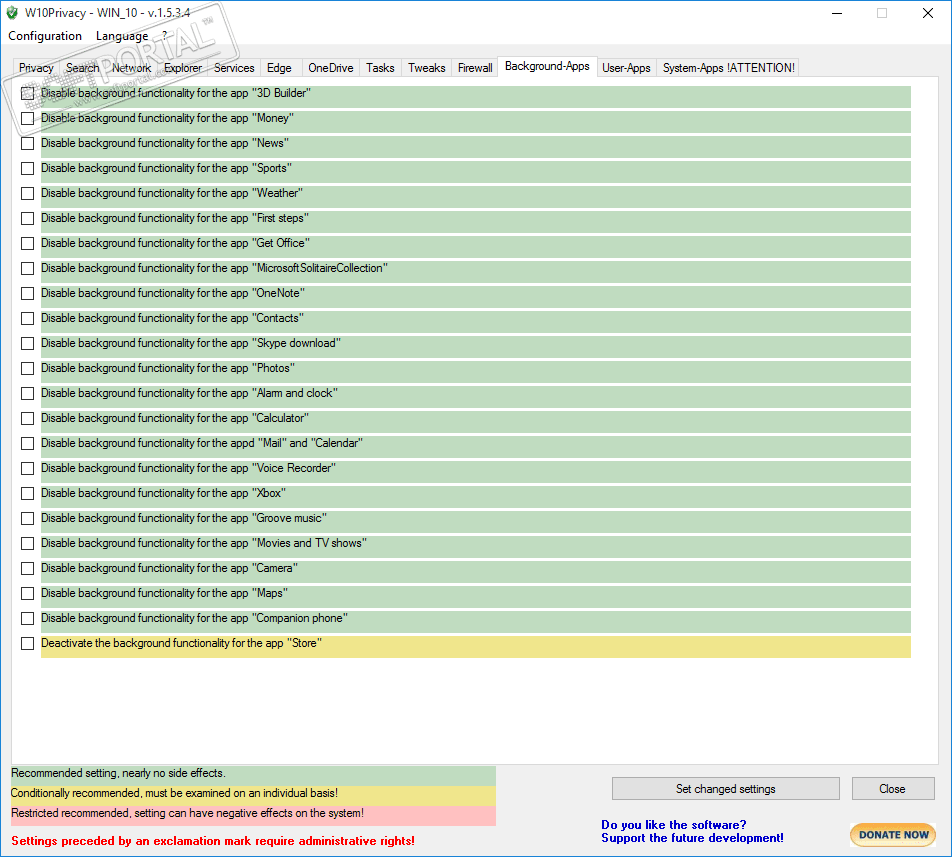This screenshot has height=857, width=952.
Task: Check the "Maps" app checkbox
Action: pos(27,594)
